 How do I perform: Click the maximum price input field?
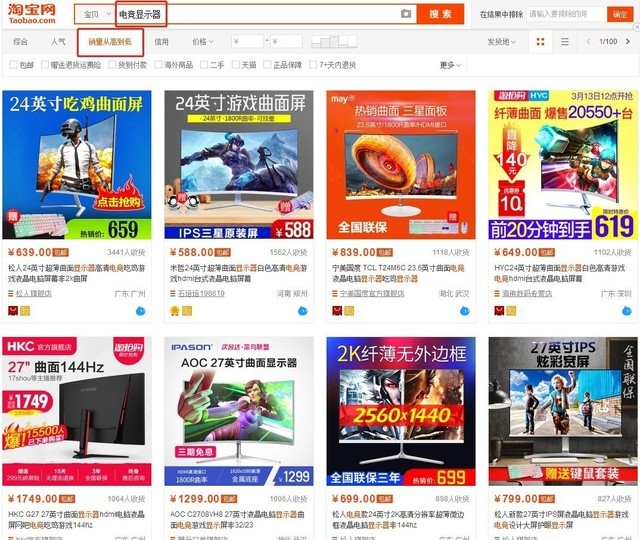pyautogui.click(x=286, y=42)
